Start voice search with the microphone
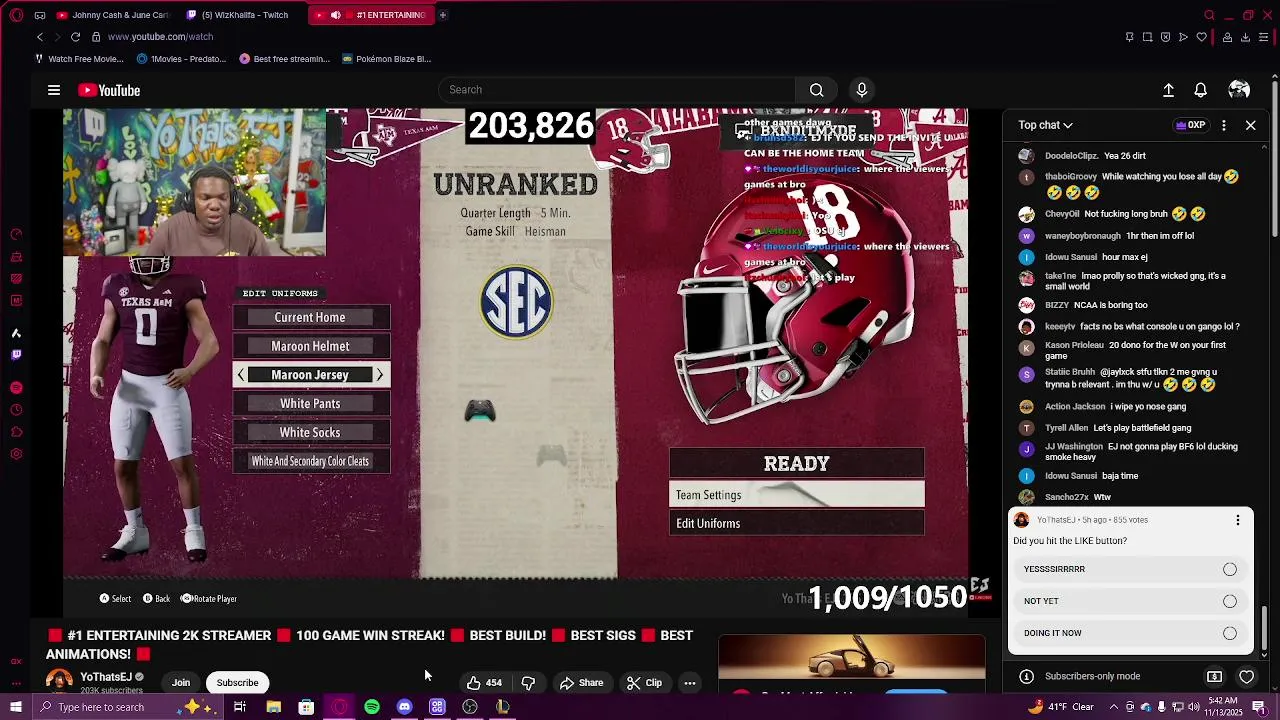The height and width of the screenshot is (720, 1280). [x=861, y=90]
